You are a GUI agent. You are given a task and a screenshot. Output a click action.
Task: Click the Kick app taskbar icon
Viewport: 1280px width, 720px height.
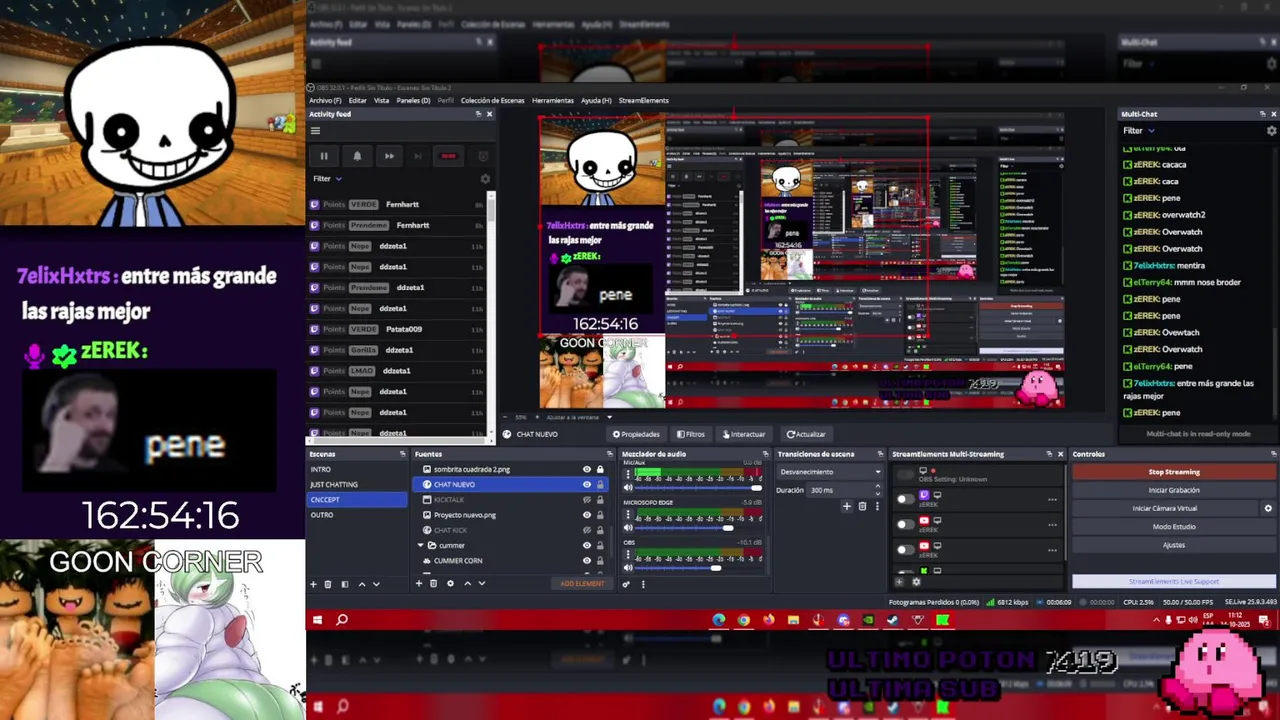943,620
